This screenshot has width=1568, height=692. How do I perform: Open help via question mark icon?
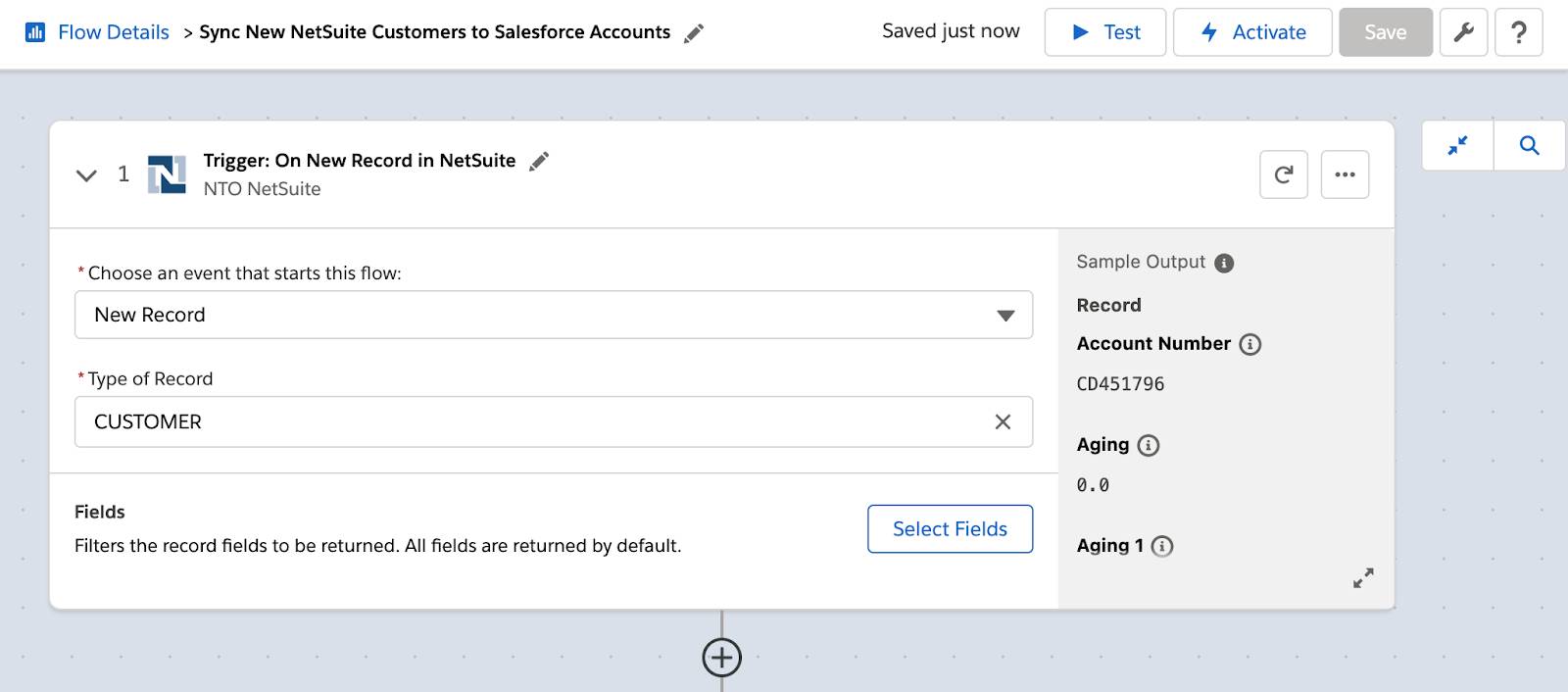point(1518,32)
